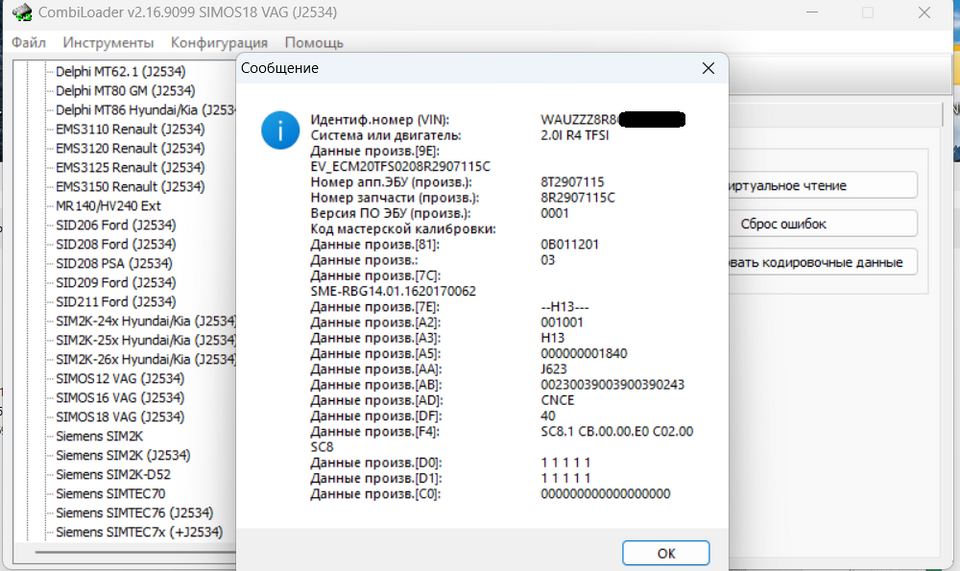Select SIMOS16 VAG (J2534)
This screenshot has width=960, height=571.
pyautogui.click(x=120, y=398)
